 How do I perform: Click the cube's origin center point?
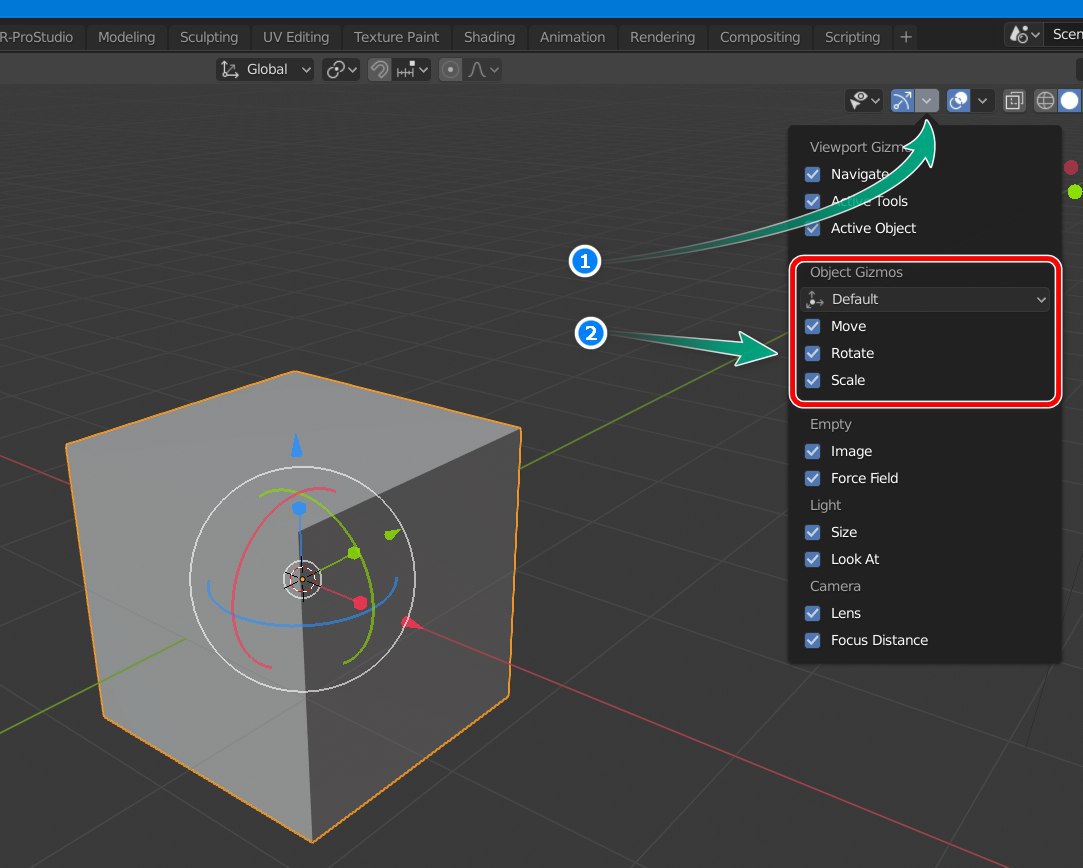click(x=302, y=579)
